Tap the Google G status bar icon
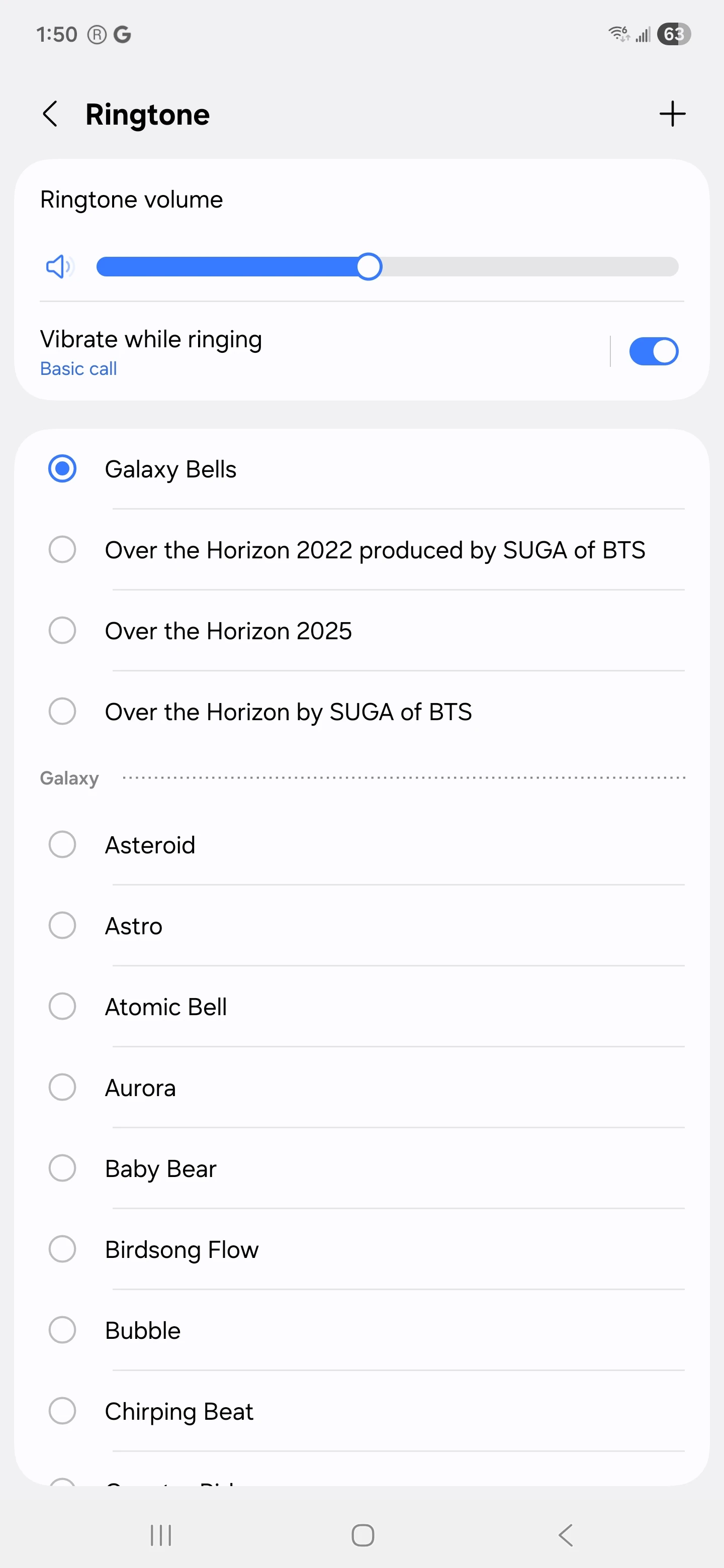The width and height of the screenshot is (724, 1568). 122,35
